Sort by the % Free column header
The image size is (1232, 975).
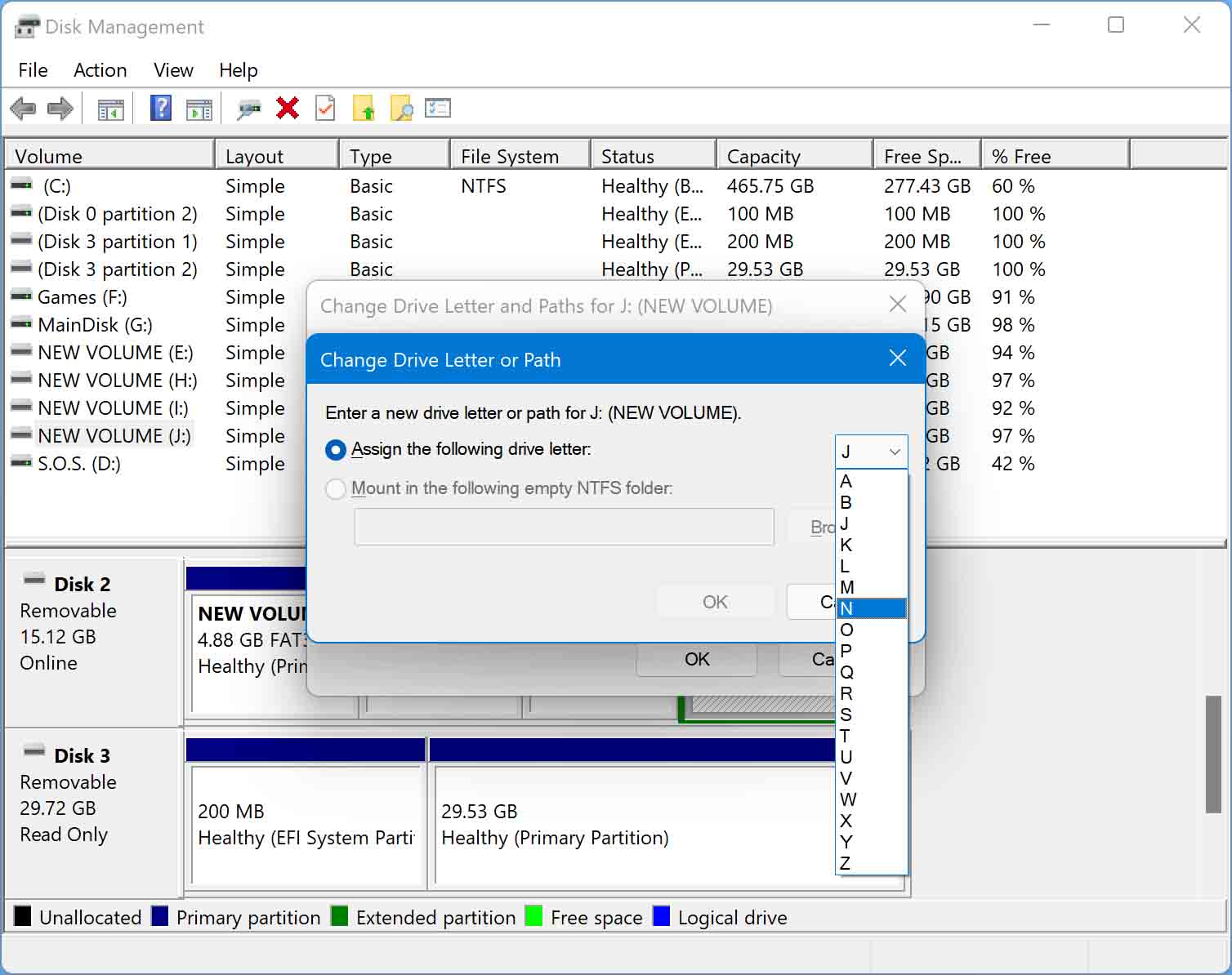click(1055, 156)
